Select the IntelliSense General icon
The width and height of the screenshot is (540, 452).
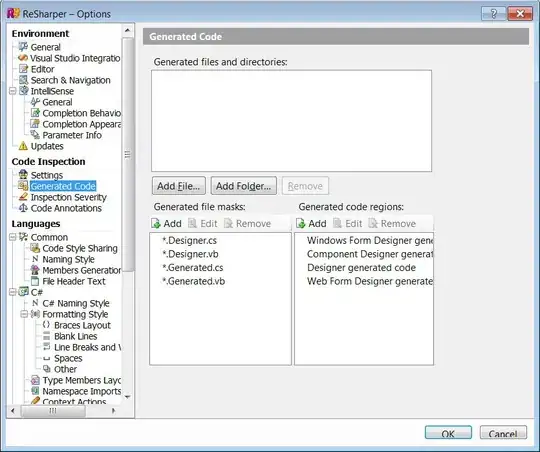35,102
